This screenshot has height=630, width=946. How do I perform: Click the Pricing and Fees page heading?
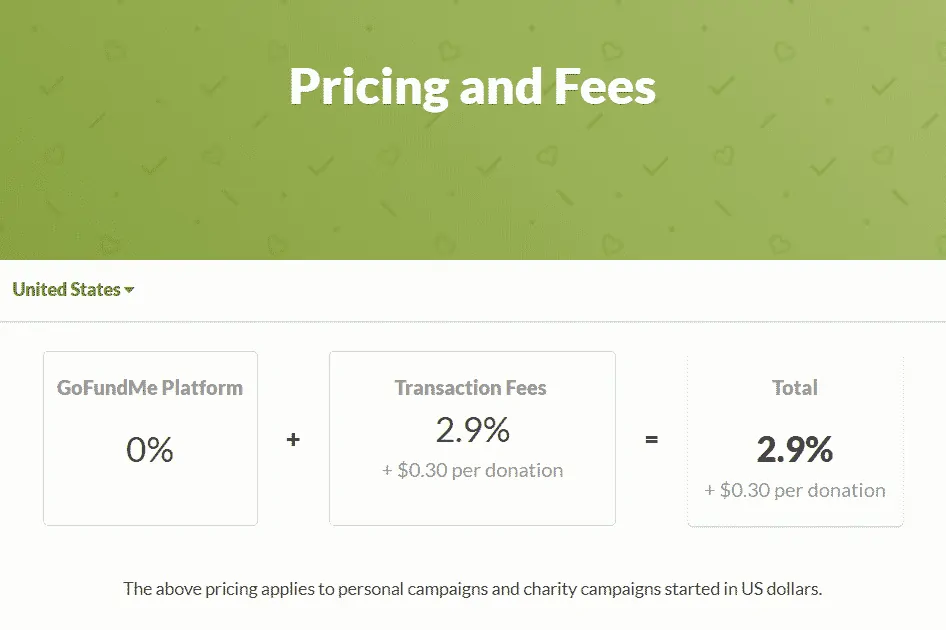tap(471, 86)
